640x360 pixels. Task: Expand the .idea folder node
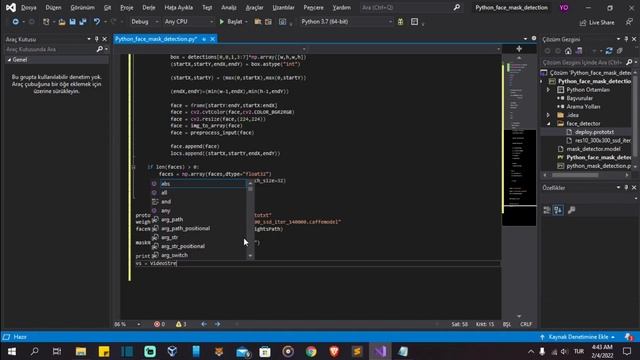click(x=549, y=115)
